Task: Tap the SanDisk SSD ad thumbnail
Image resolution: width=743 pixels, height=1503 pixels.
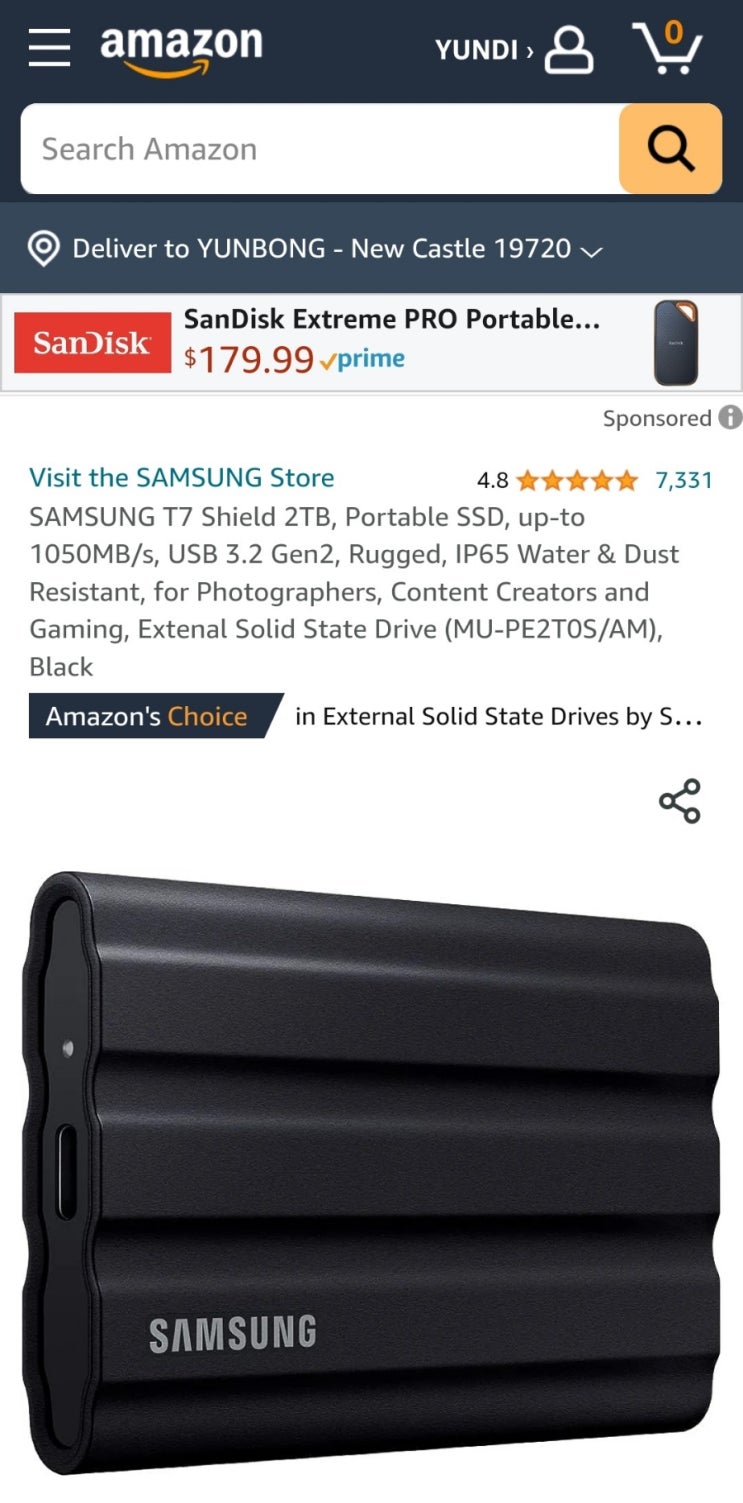Action: (676, 343)
